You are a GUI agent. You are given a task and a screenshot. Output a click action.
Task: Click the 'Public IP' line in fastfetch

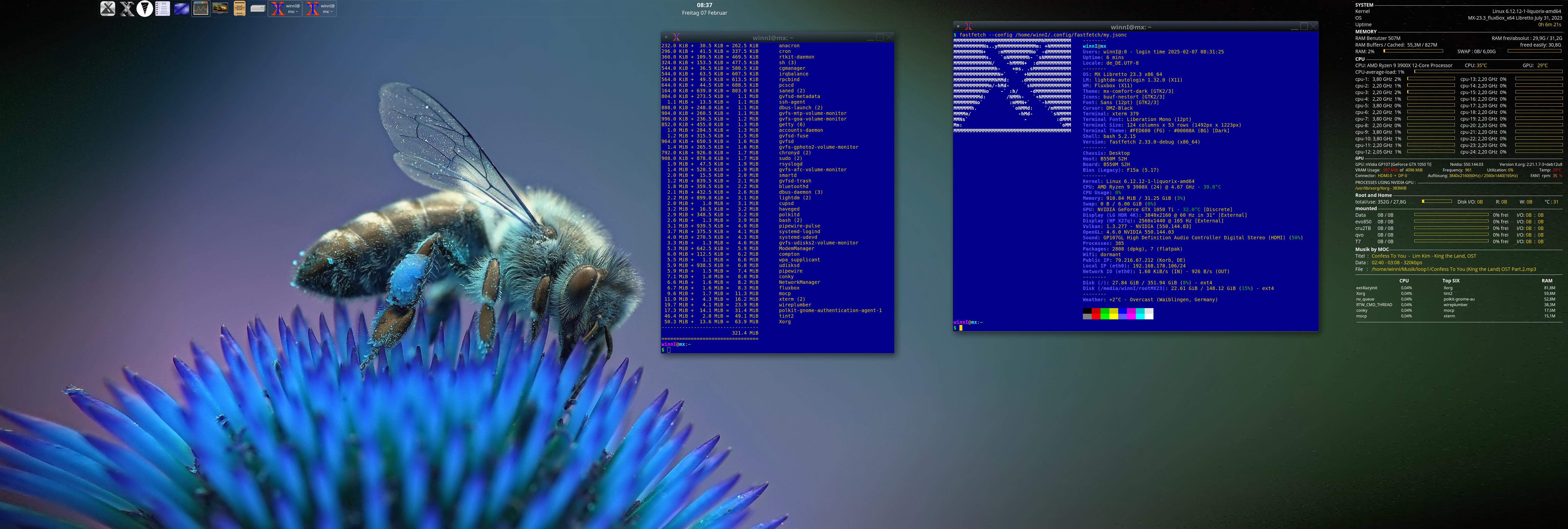point(1134,260)
